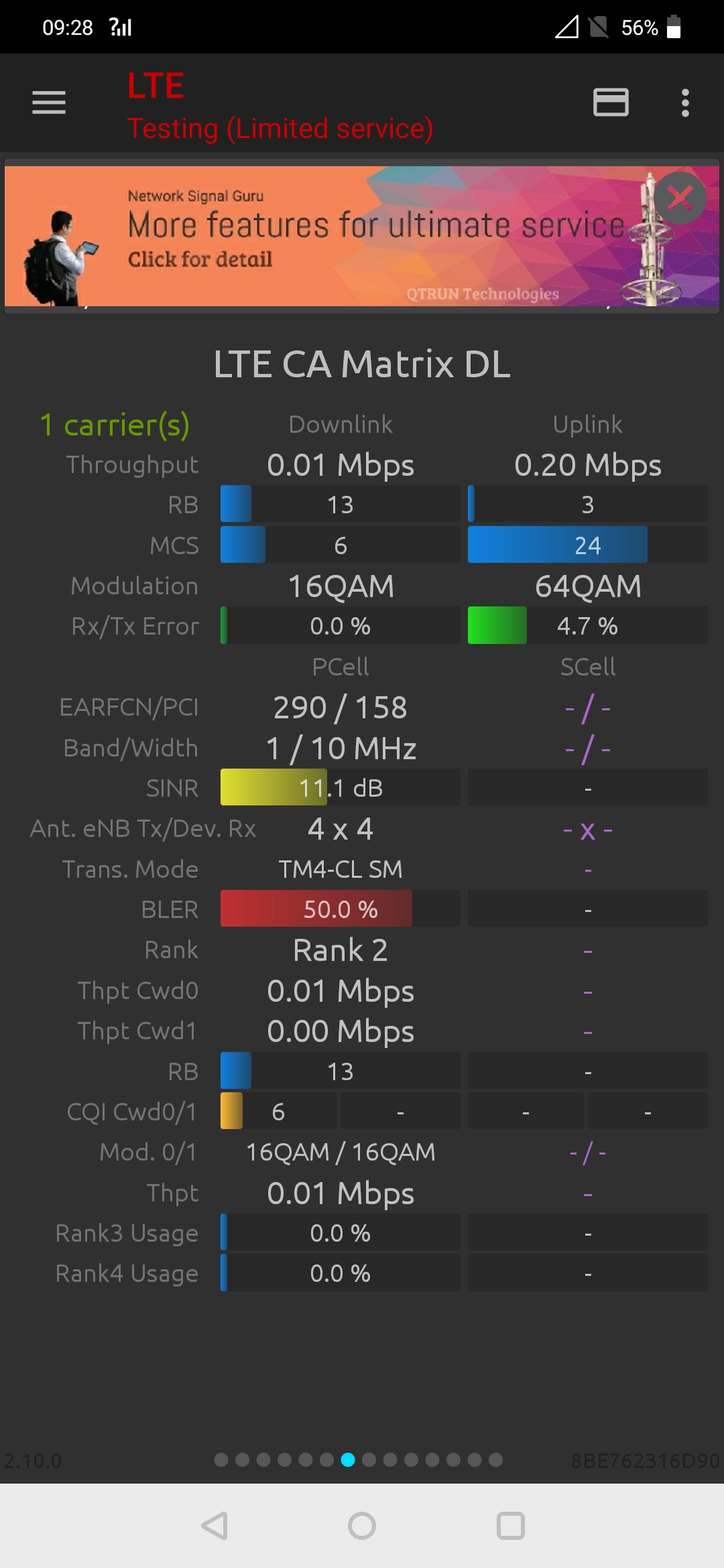Open the 'More features for ultimate service' banner
The height and width of the screenshot is (1568, 724).
[x=375, y=225]
